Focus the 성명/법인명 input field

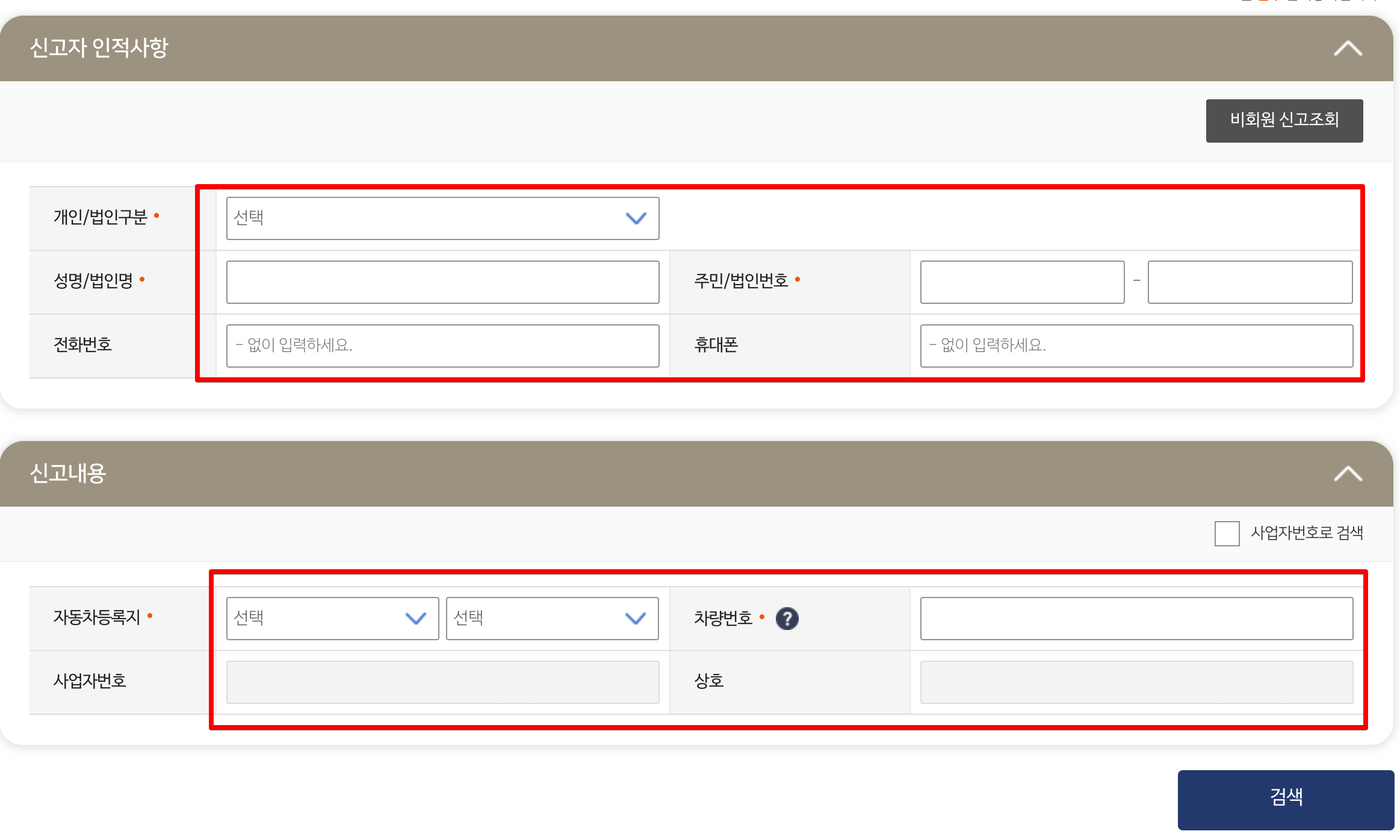[442, 282]
